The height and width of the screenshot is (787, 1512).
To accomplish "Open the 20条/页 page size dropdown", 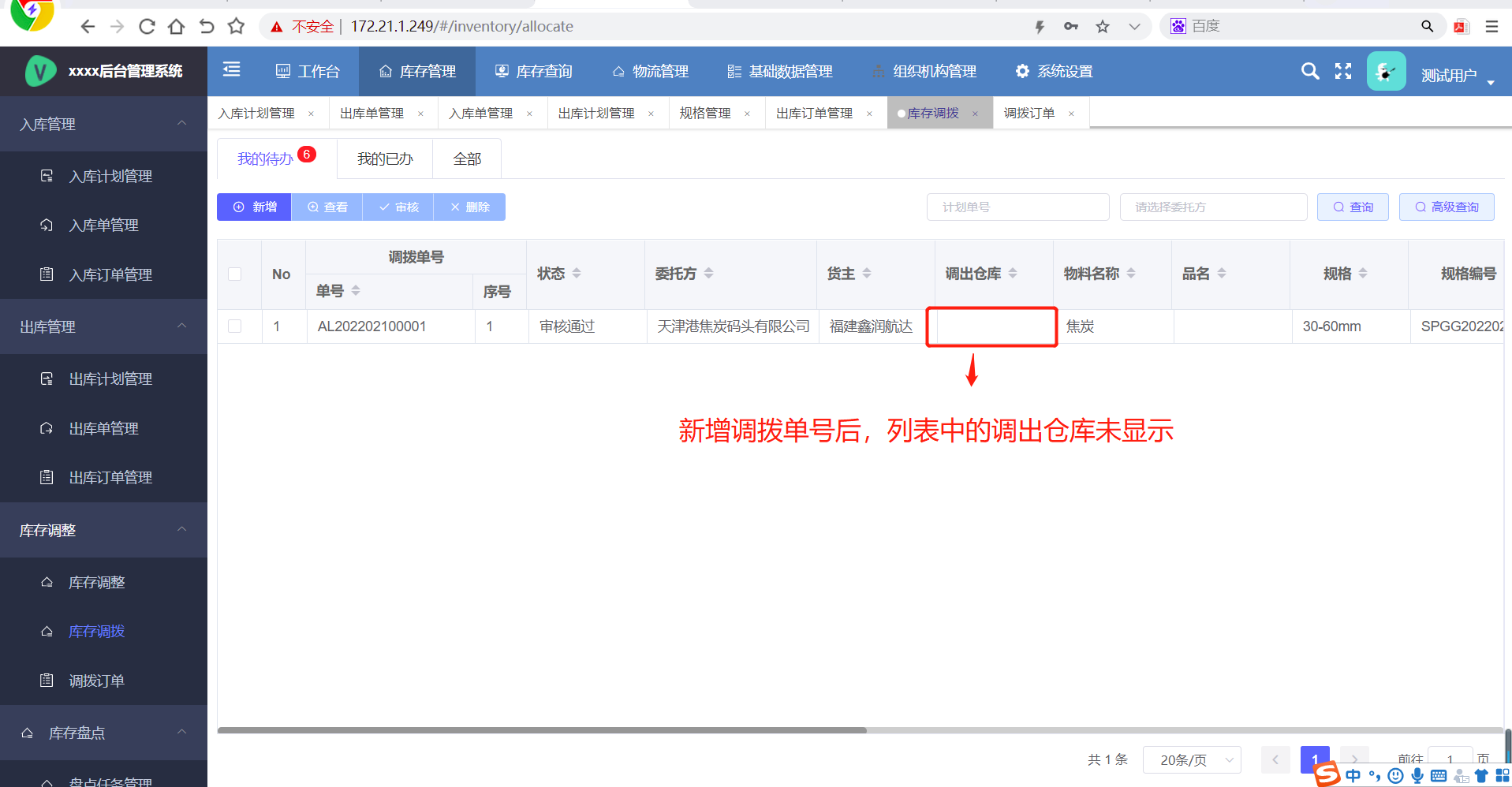I will (x=1192, y=760).
